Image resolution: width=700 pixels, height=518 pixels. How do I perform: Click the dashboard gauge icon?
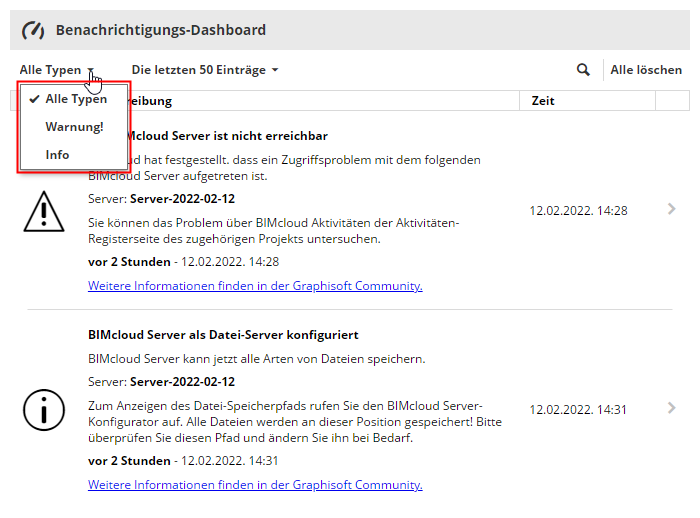tap(33, 30)
